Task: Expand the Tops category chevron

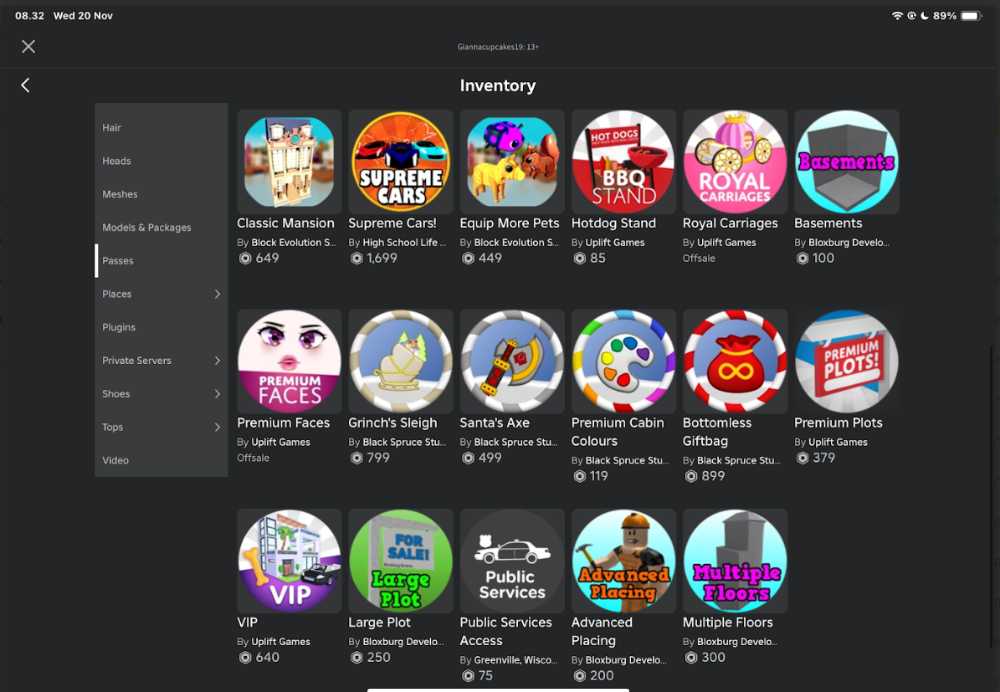Action: tap(217, 427)
